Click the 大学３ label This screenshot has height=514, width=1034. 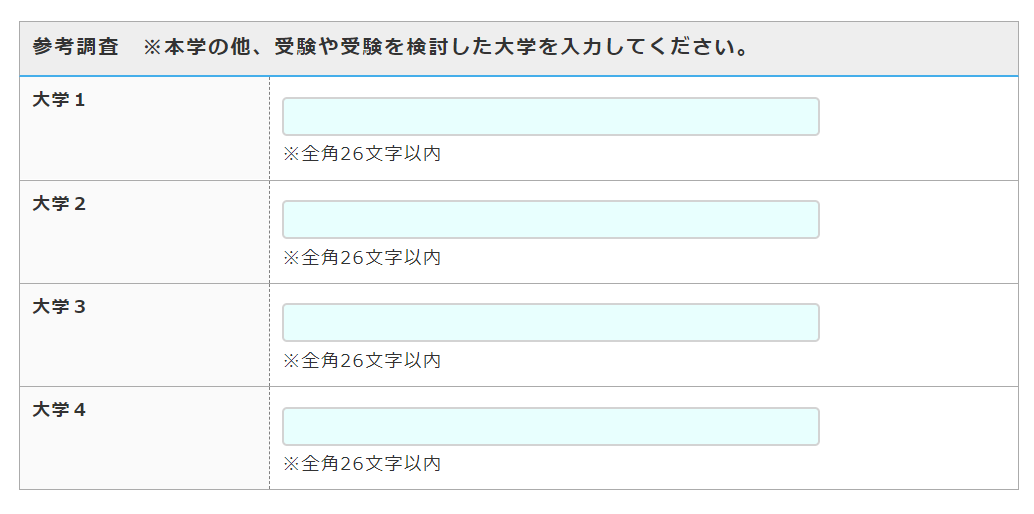pyautogui.click(x=59, y=307)
